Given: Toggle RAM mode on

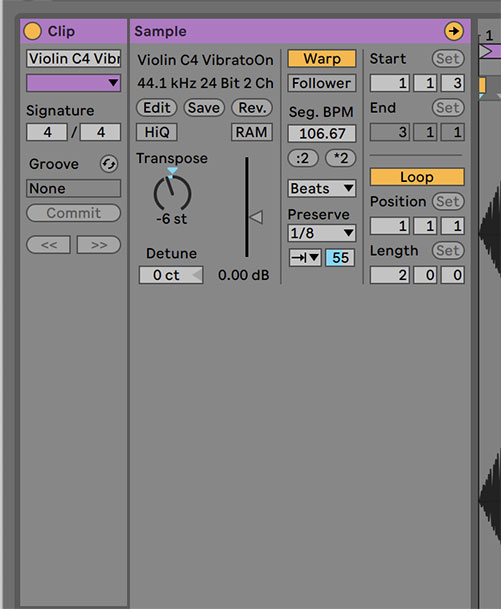Looking at the screenshot, I should [252, 132].
